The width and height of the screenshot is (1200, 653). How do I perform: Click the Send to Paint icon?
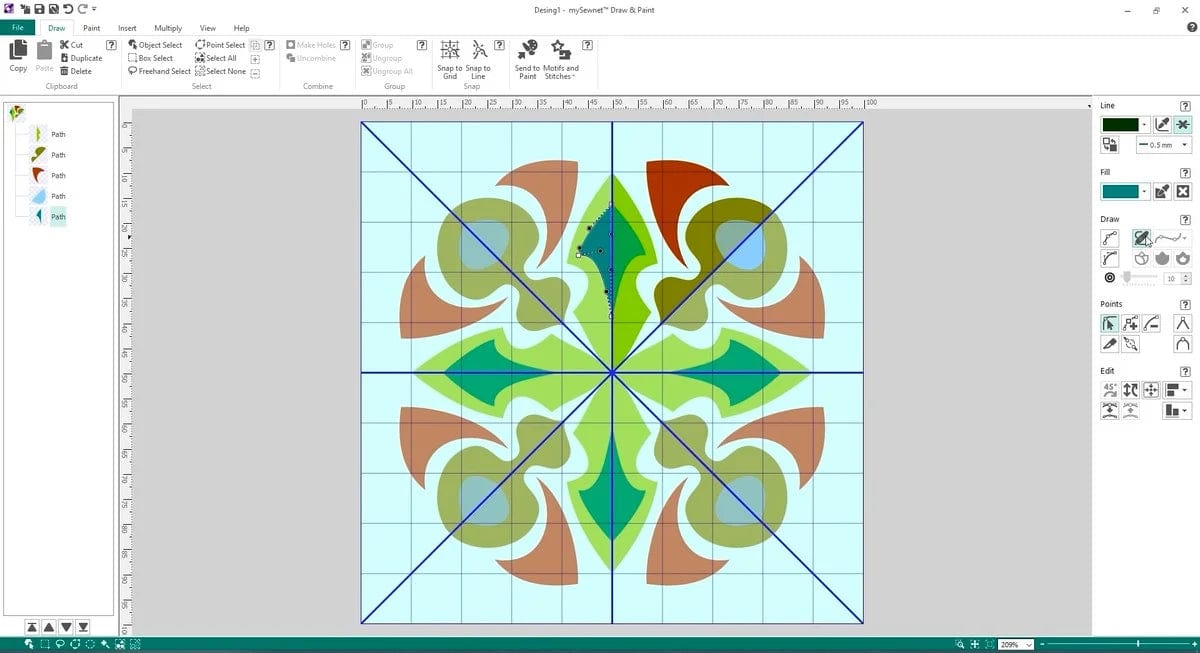[528, 57]
